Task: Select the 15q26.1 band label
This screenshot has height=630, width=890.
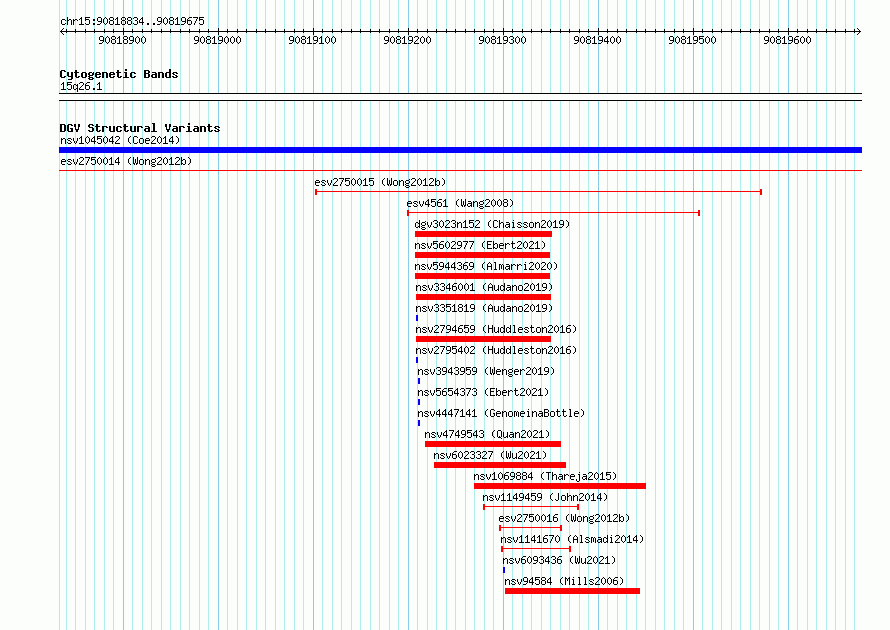Action: 81,86
